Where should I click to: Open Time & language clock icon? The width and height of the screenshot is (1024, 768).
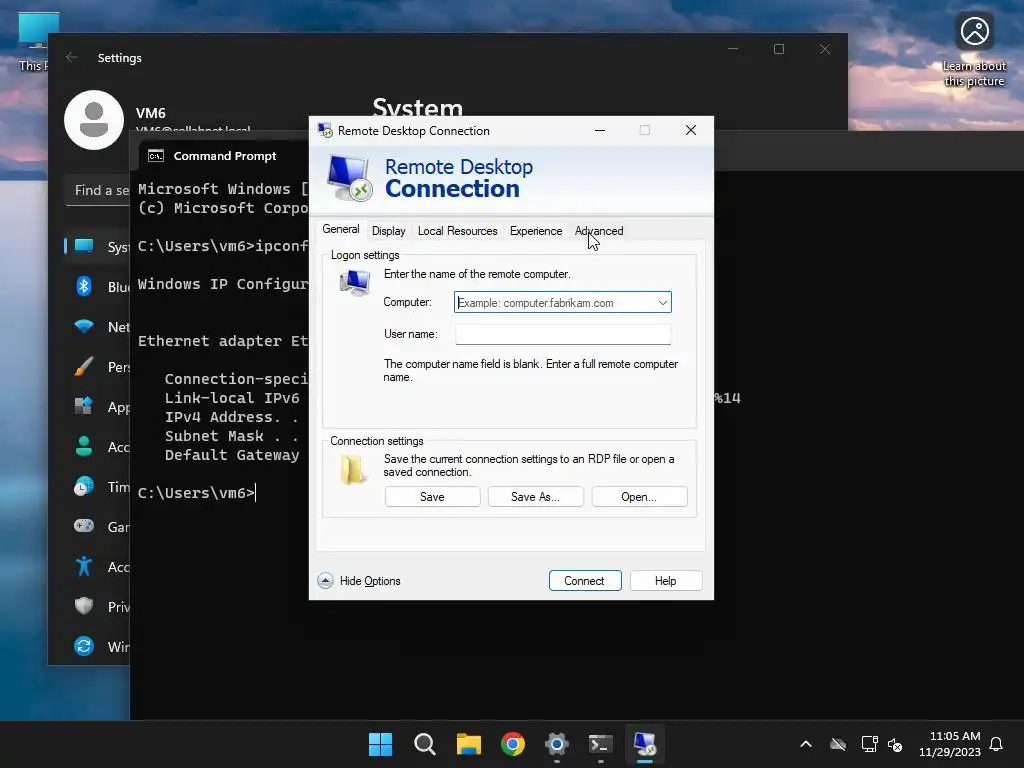pyautogui.click(x=84, y=487)
